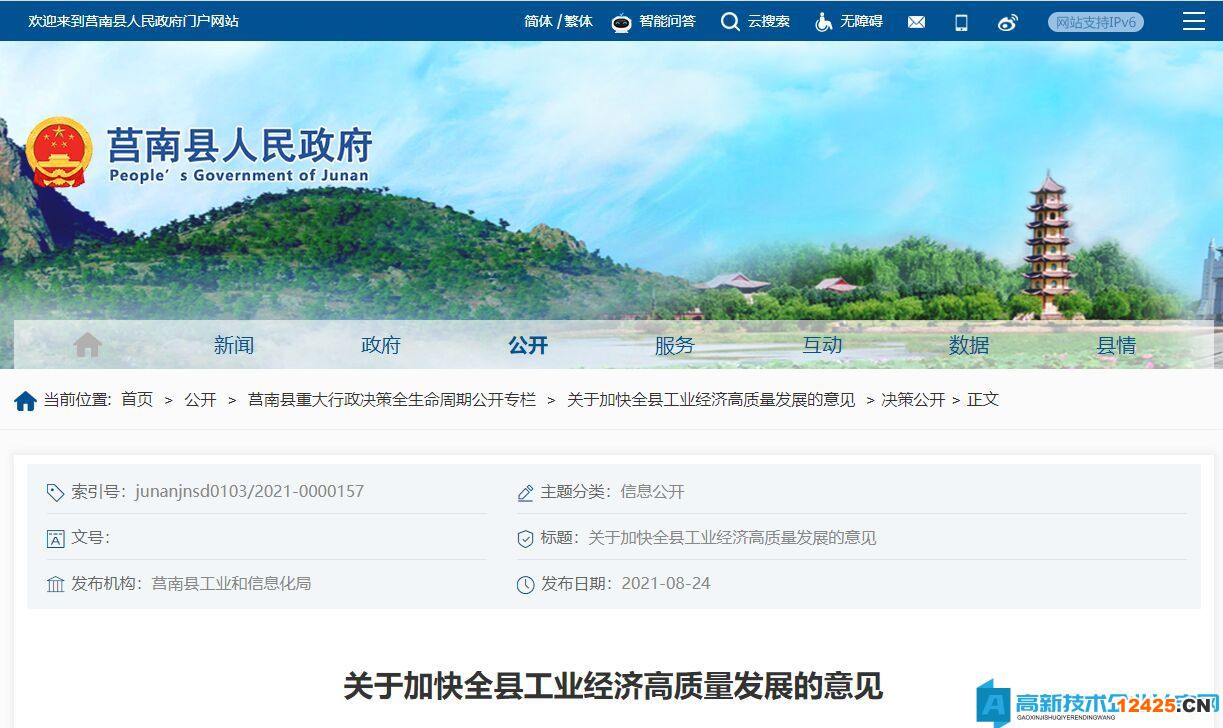Open the Weibo icon link
The height and width of the screenshot is (728, 1223).
[1007, 22]
